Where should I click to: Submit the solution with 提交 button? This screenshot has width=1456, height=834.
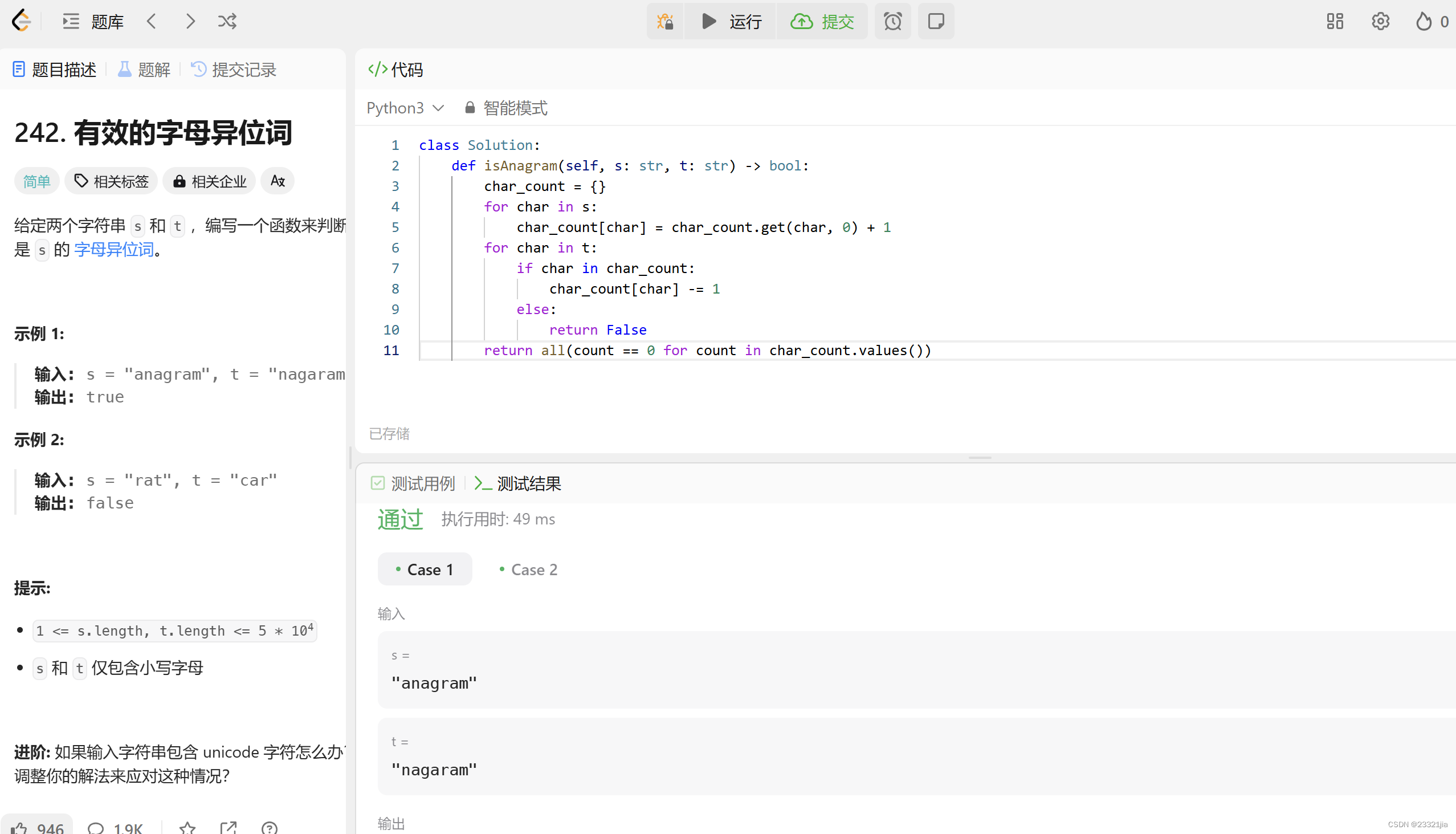[822, 21]
